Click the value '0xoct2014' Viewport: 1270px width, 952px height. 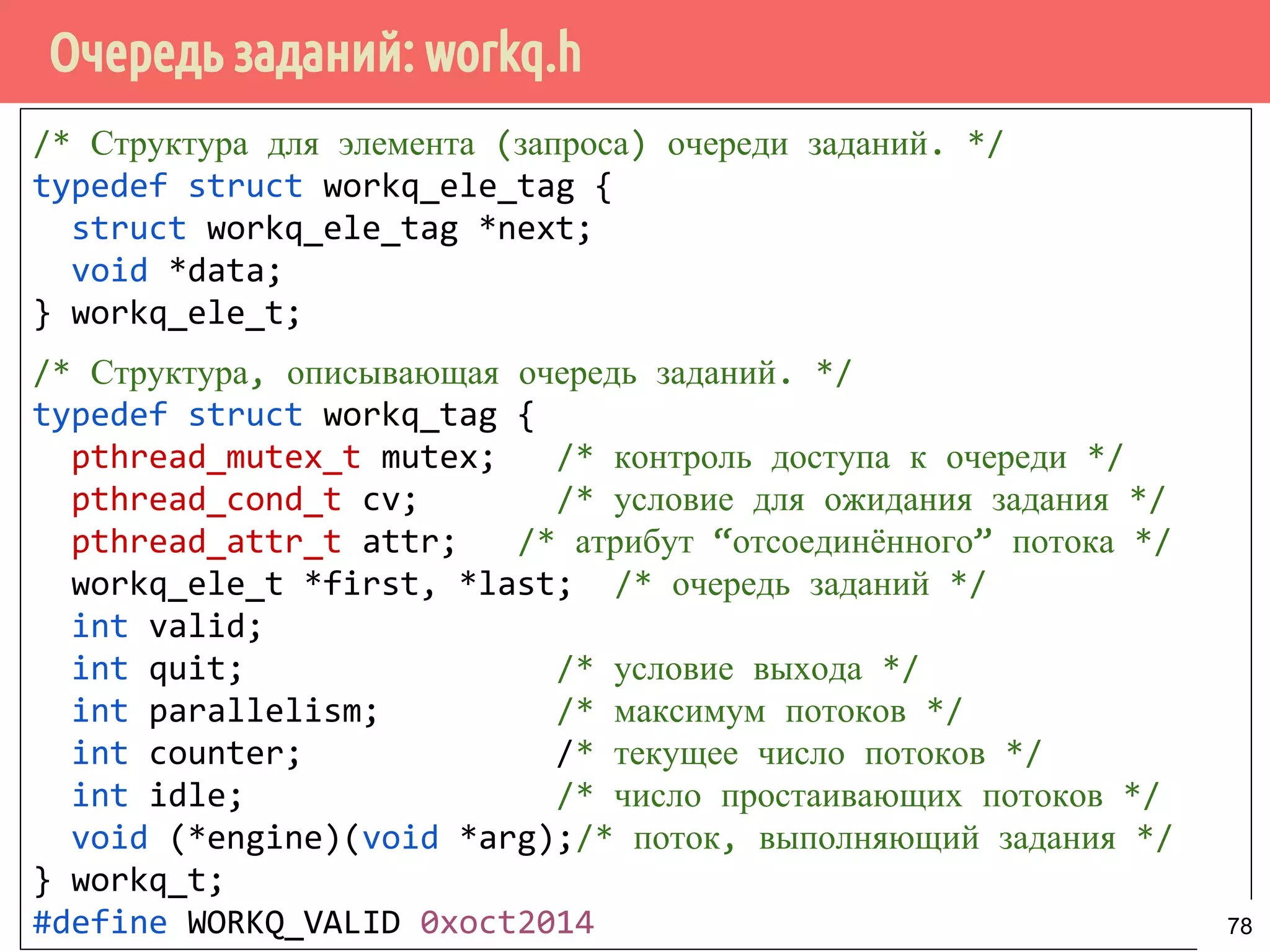[507, 923]
